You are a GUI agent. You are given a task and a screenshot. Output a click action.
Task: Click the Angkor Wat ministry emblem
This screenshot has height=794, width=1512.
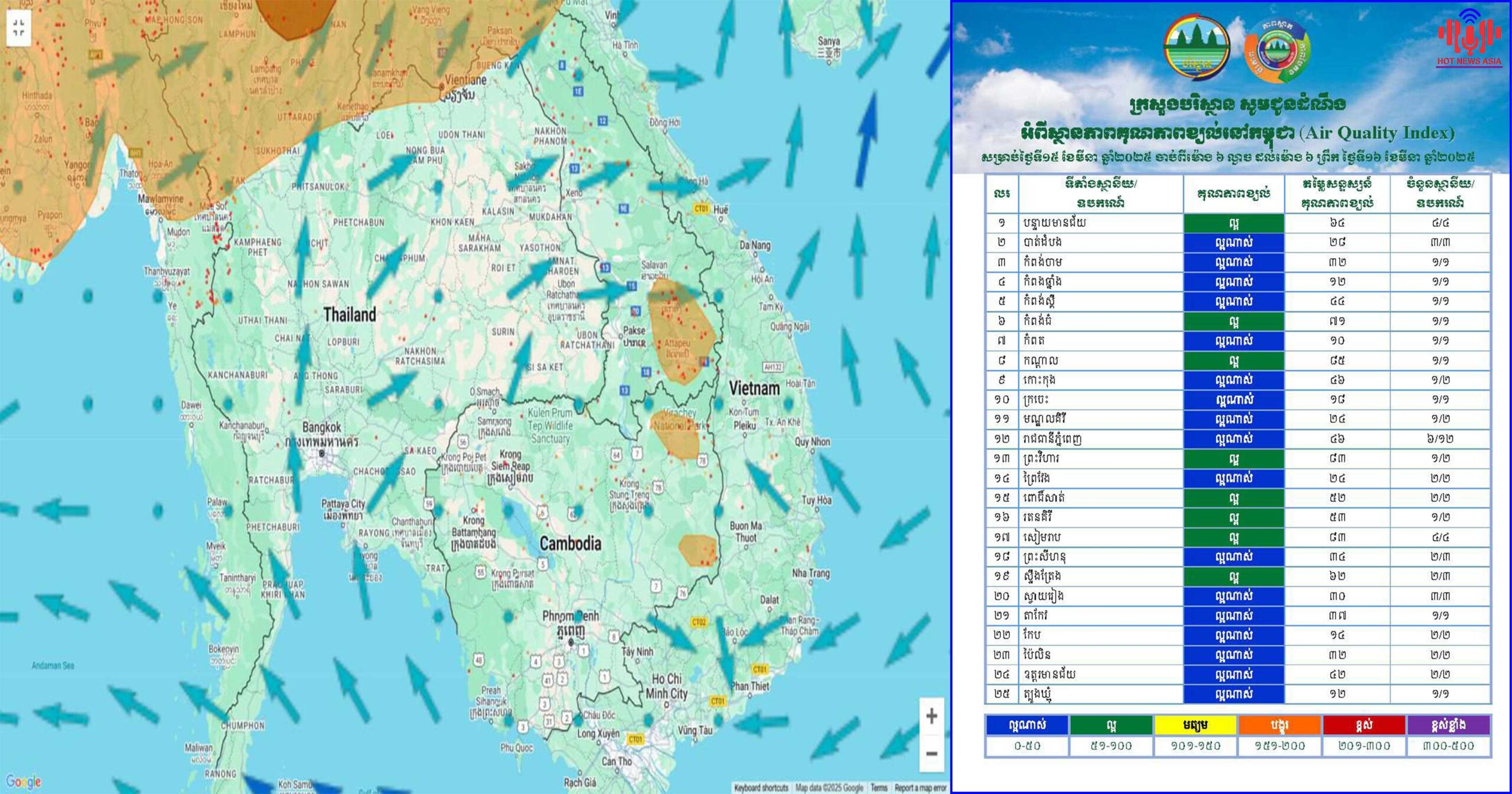click(x=1197, y=47)
